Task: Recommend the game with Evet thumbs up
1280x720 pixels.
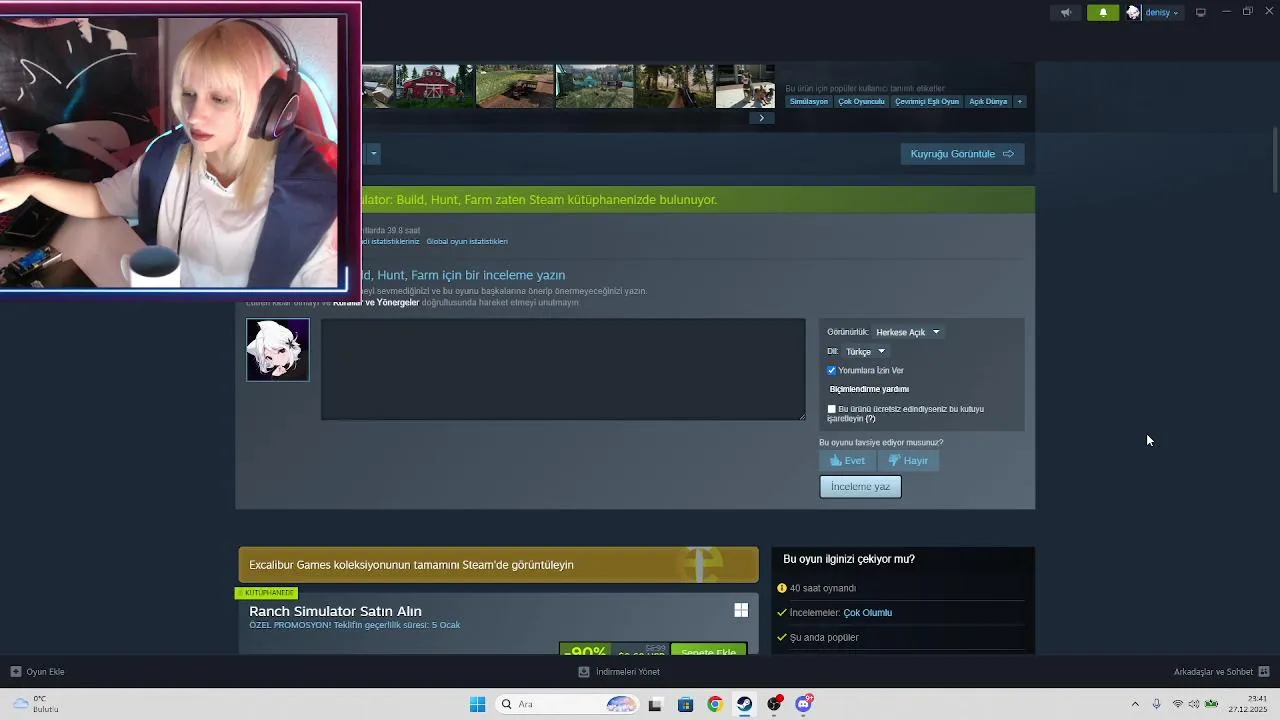Action: point(848,460)
